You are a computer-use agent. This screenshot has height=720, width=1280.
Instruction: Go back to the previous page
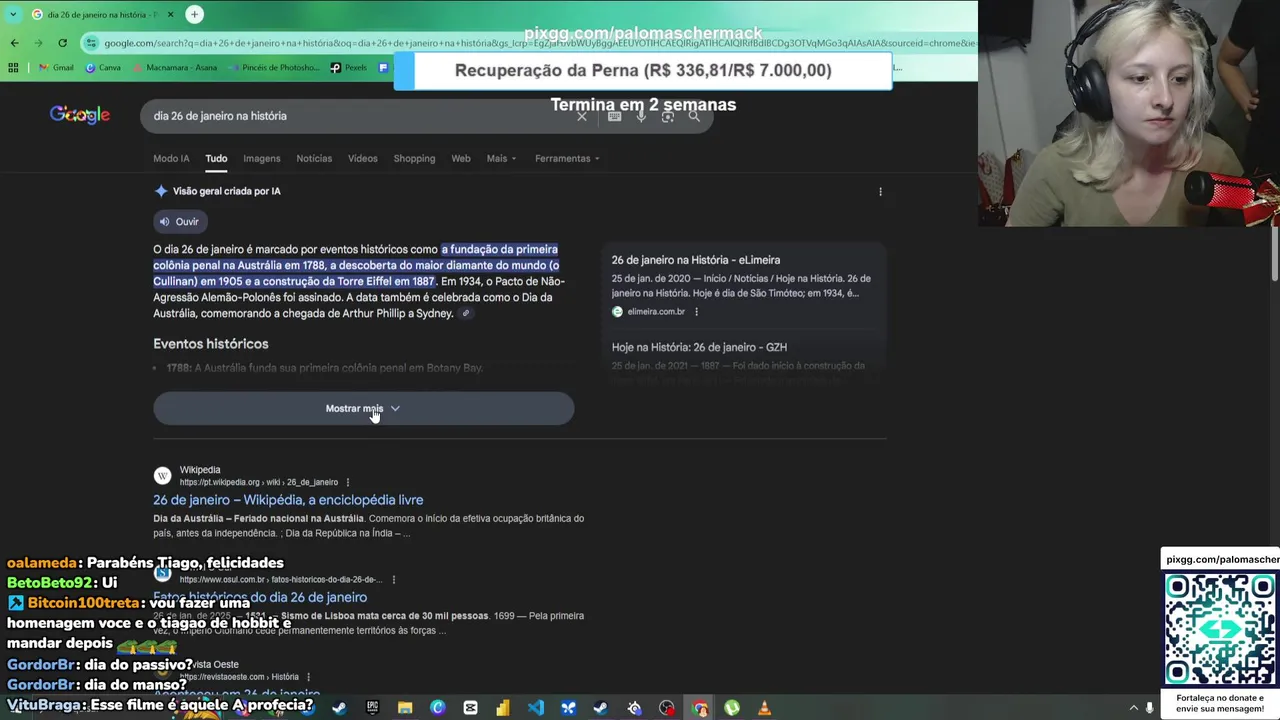pos(14,43)
